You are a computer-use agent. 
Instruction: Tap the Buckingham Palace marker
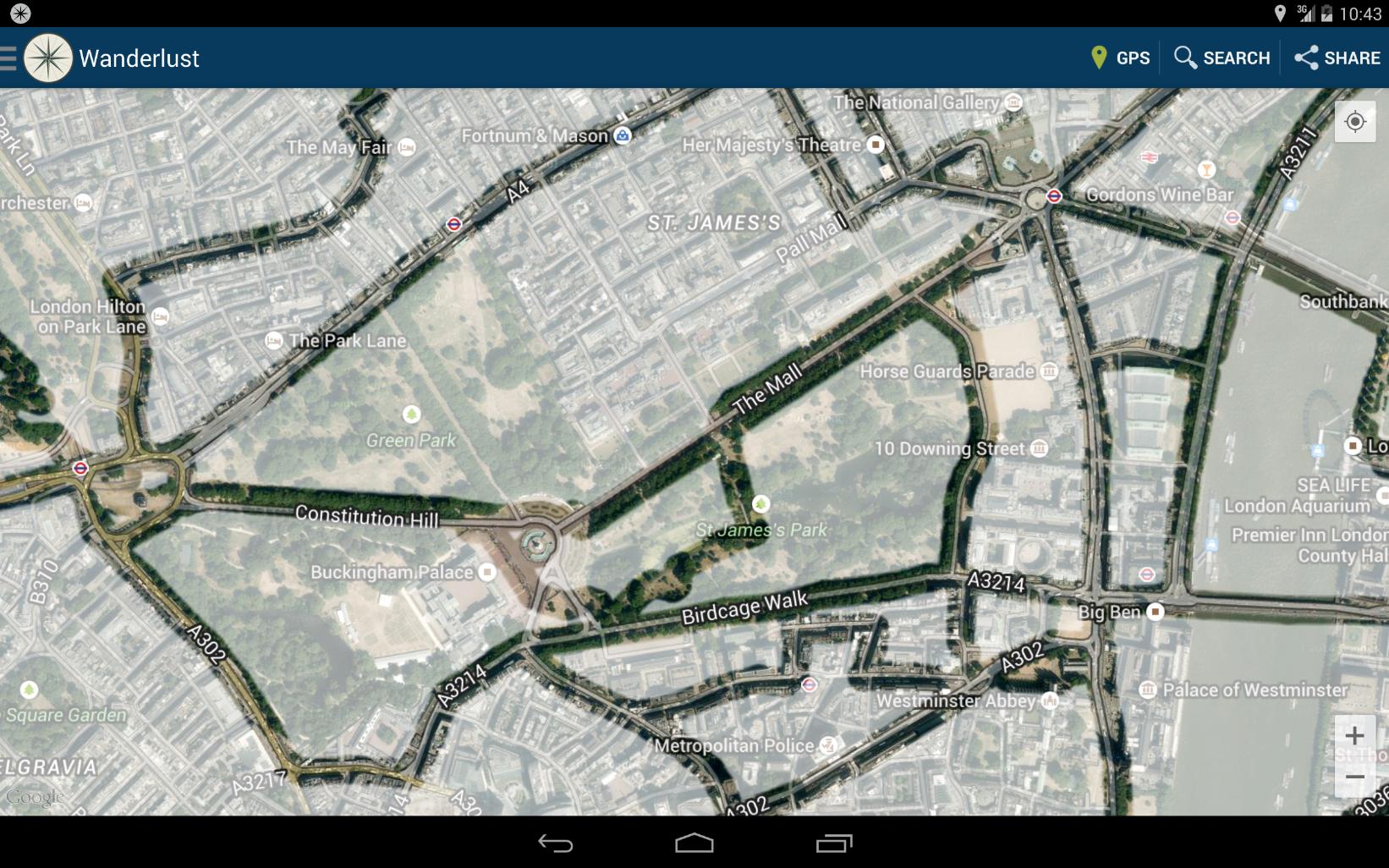point(487,572)
